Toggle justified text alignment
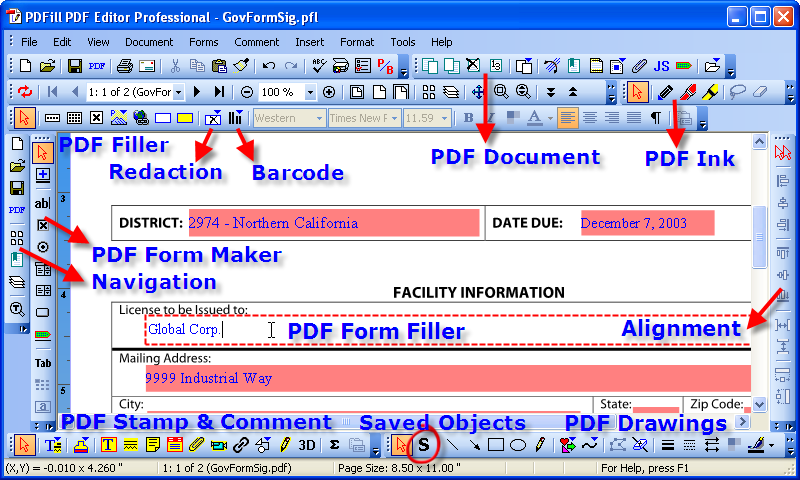Screen dimensions: 800x480 click(634, 118)
